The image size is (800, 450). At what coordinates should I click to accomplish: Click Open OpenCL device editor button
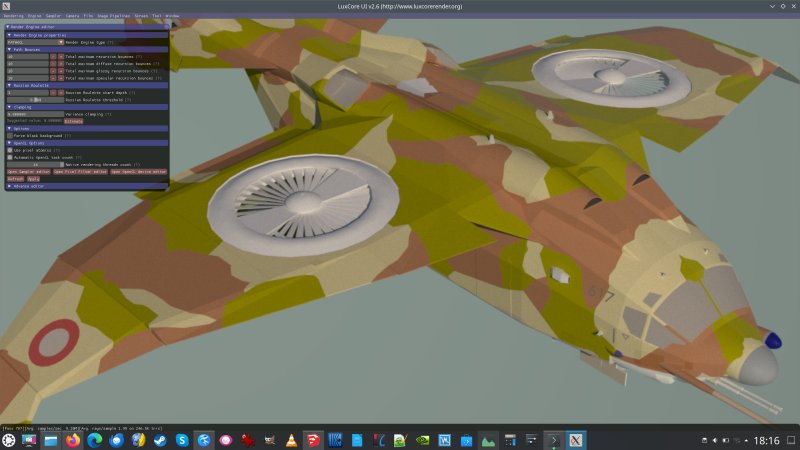[x=139, y=172]
